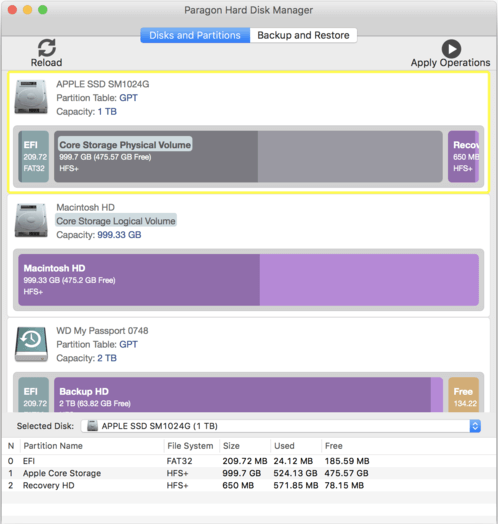Viewport: 498px width, 524px height.
Task: Open the Backup and Restore tab
Action: [x=303, y=35]
